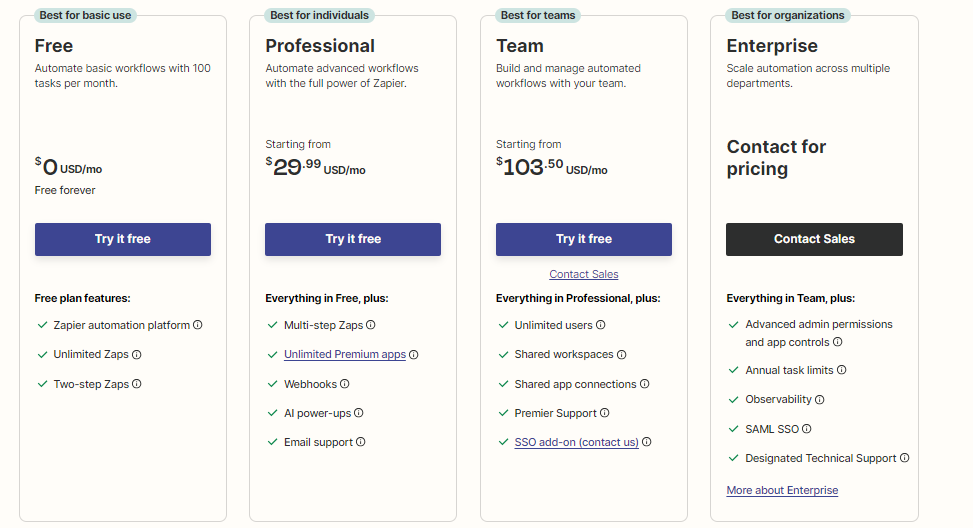Start Professional plan with Try it free
The image size is (973, 528).
(x=353, y=239)
